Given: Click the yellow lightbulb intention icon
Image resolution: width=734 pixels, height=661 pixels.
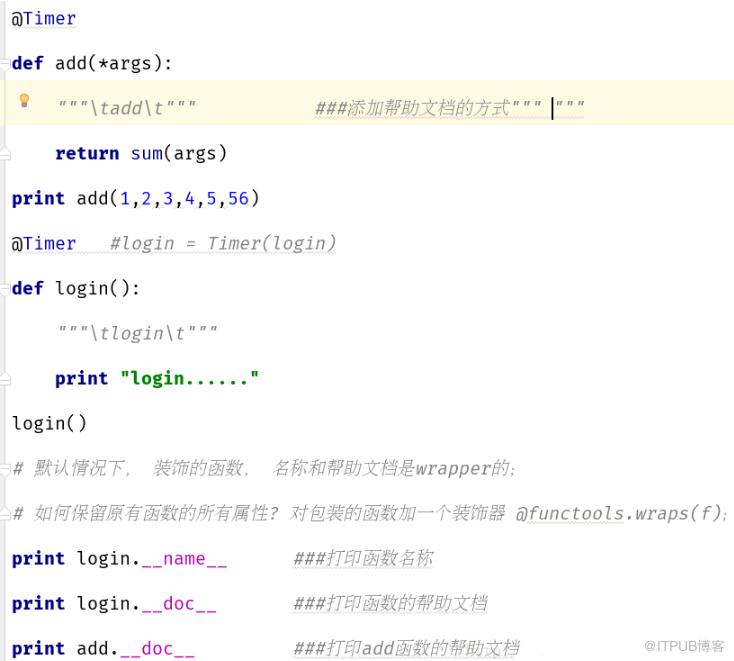Looking at the screenshot, I should (x=24, y=100).
